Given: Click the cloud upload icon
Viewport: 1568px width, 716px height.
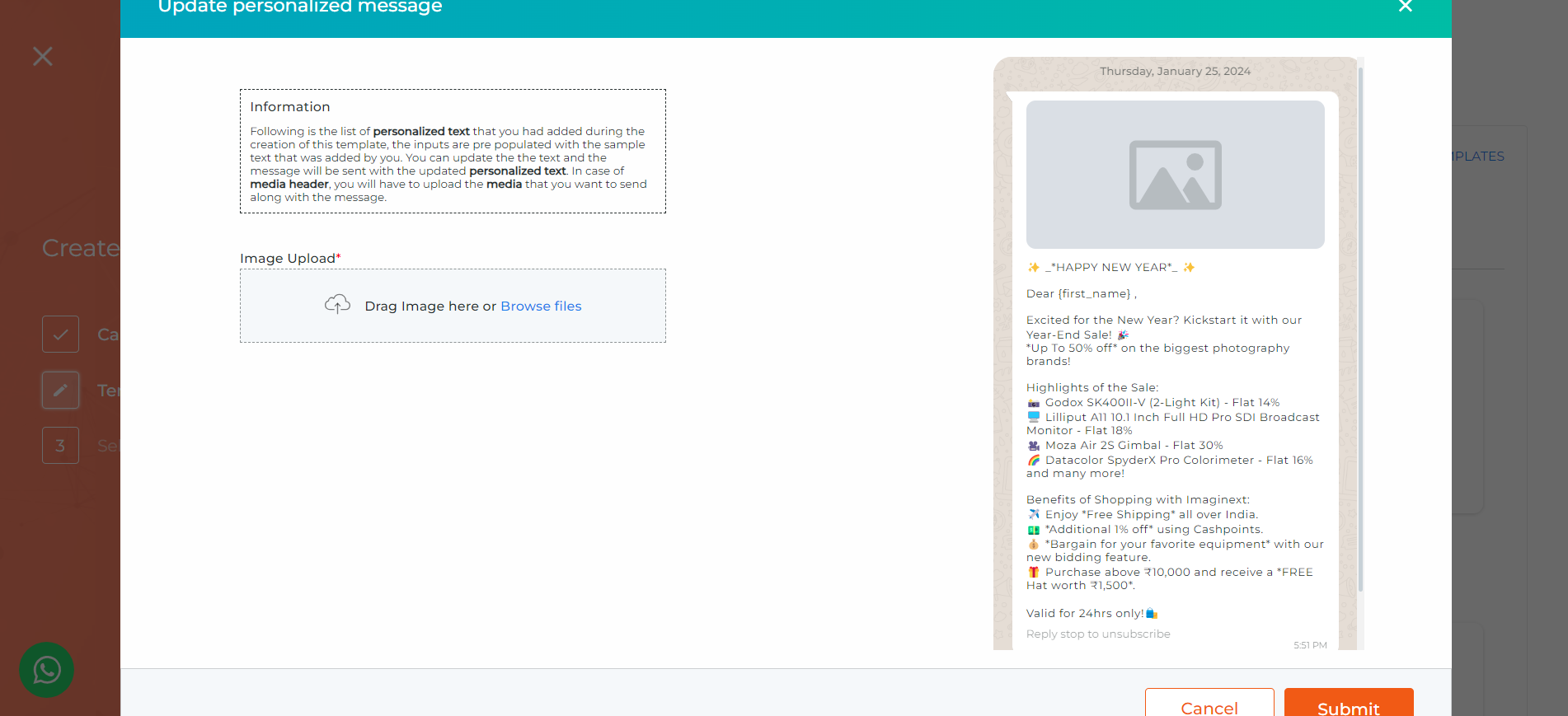Looking at the screenshot, I should pyautogui.click(x=337, y=304).
